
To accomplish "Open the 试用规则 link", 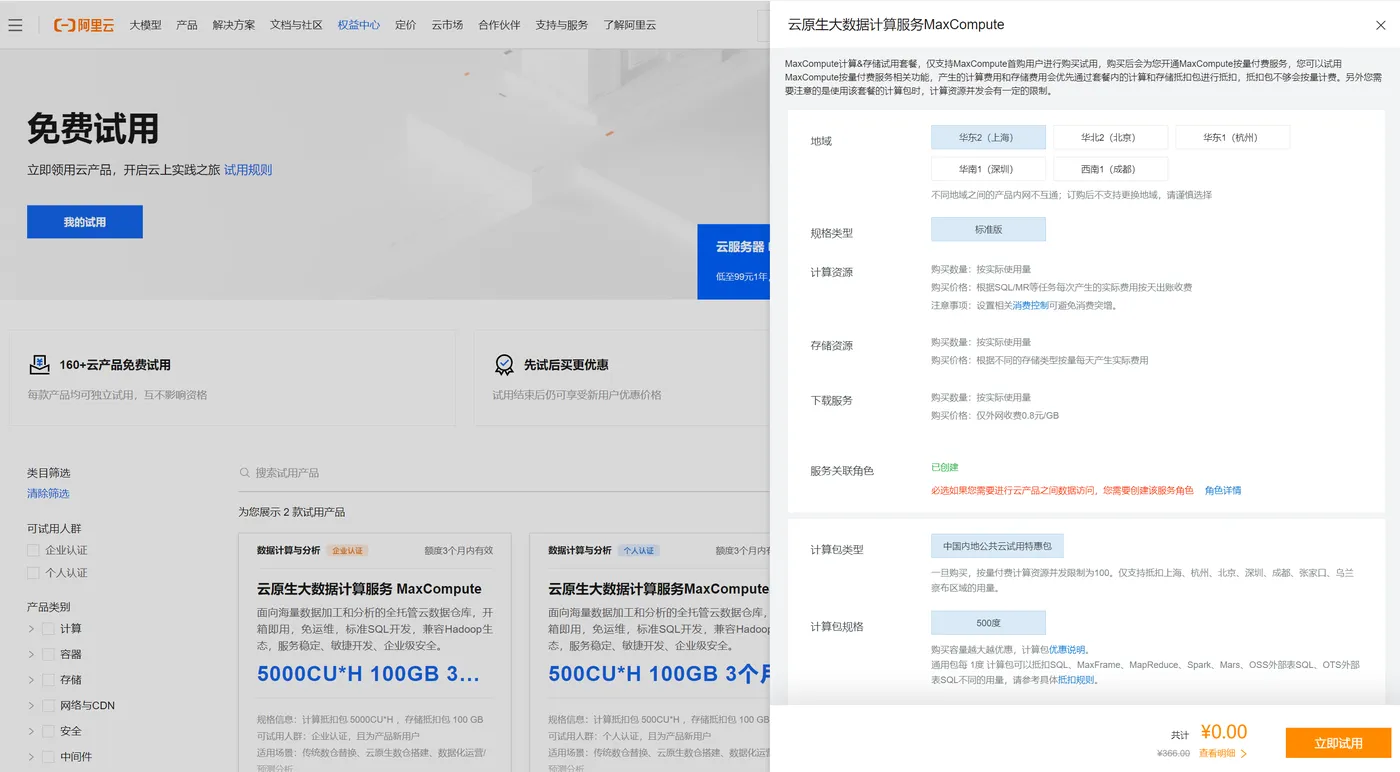I will click(x=248, y=170).
